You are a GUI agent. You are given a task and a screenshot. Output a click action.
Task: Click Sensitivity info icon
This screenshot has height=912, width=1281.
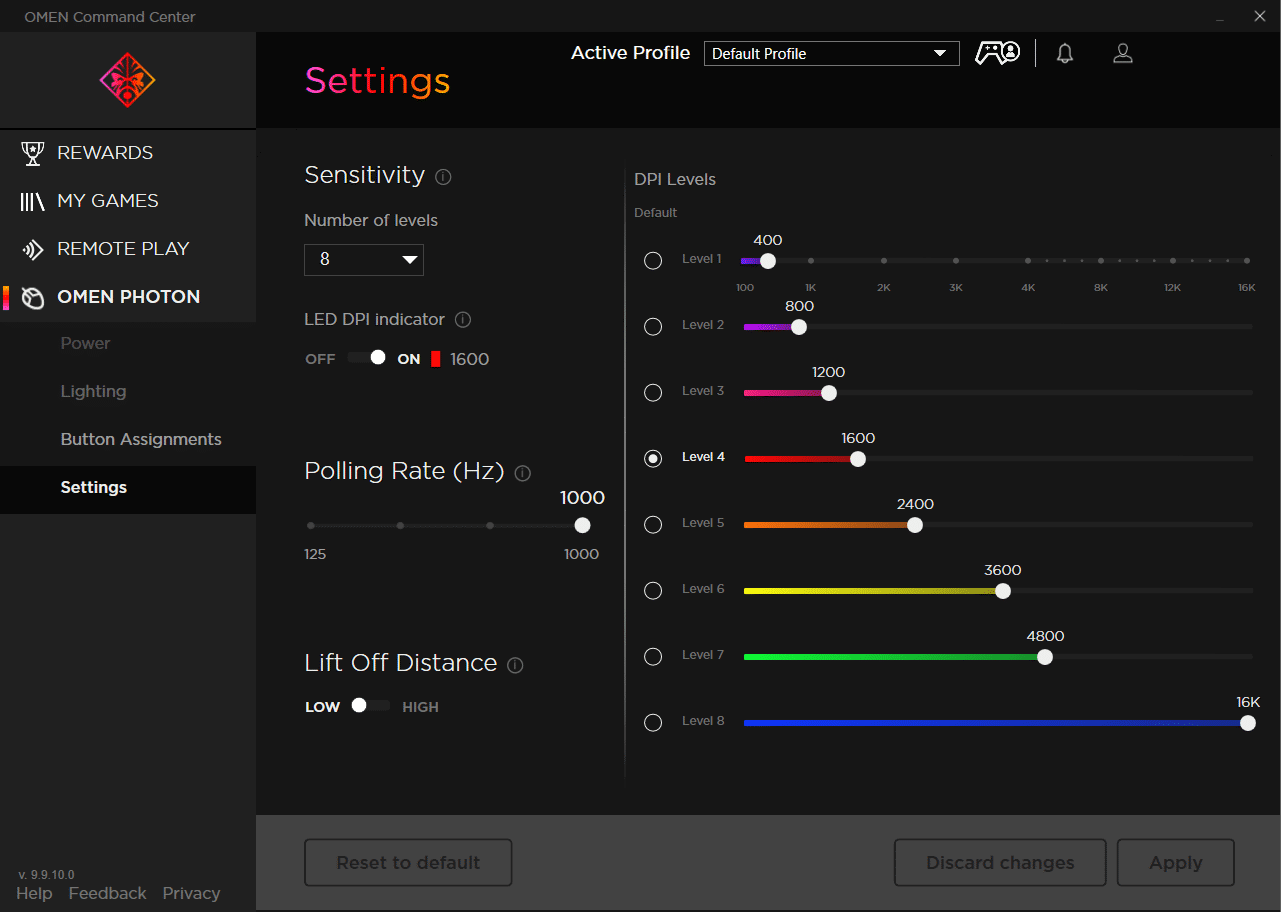point(444,177)
